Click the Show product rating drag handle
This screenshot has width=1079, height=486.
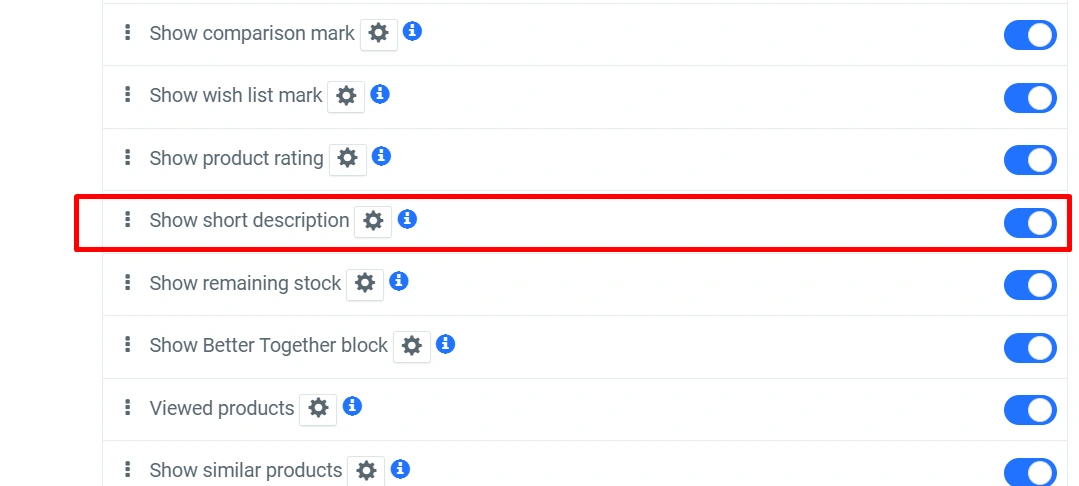[x=127, y=158]
